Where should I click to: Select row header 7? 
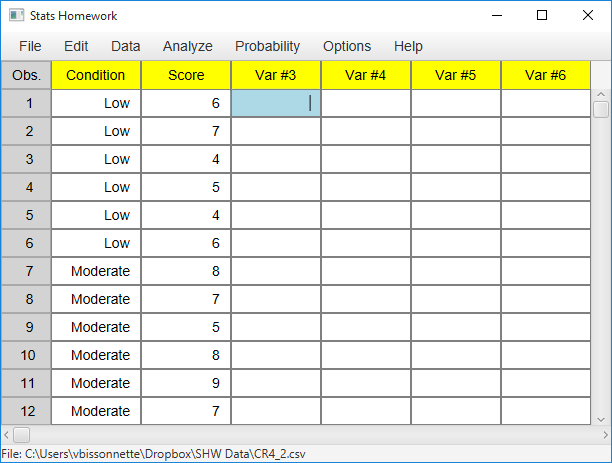coord(26,271)
